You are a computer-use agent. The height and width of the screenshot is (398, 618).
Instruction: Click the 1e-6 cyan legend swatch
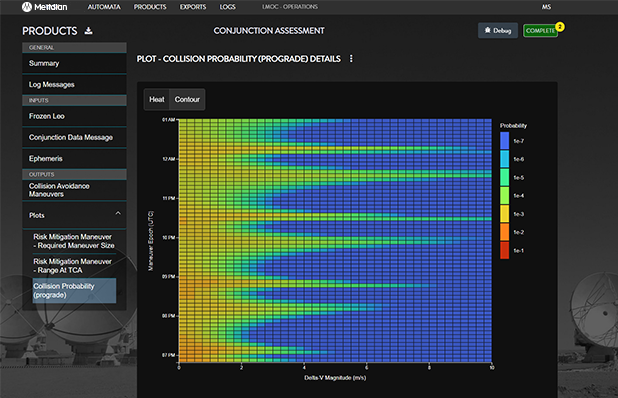pos(504,159)
